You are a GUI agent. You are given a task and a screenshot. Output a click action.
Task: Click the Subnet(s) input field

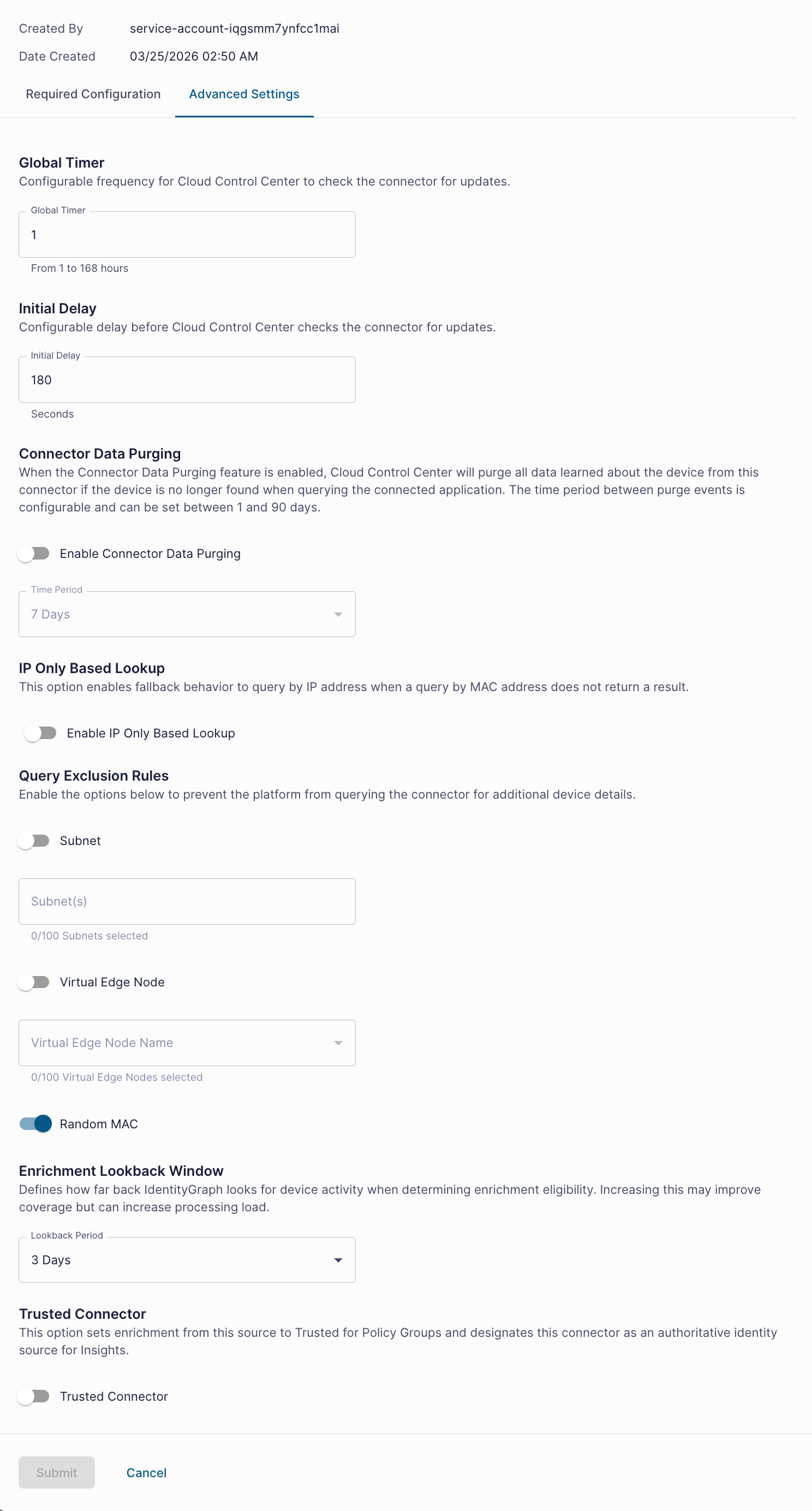(187, 902)
